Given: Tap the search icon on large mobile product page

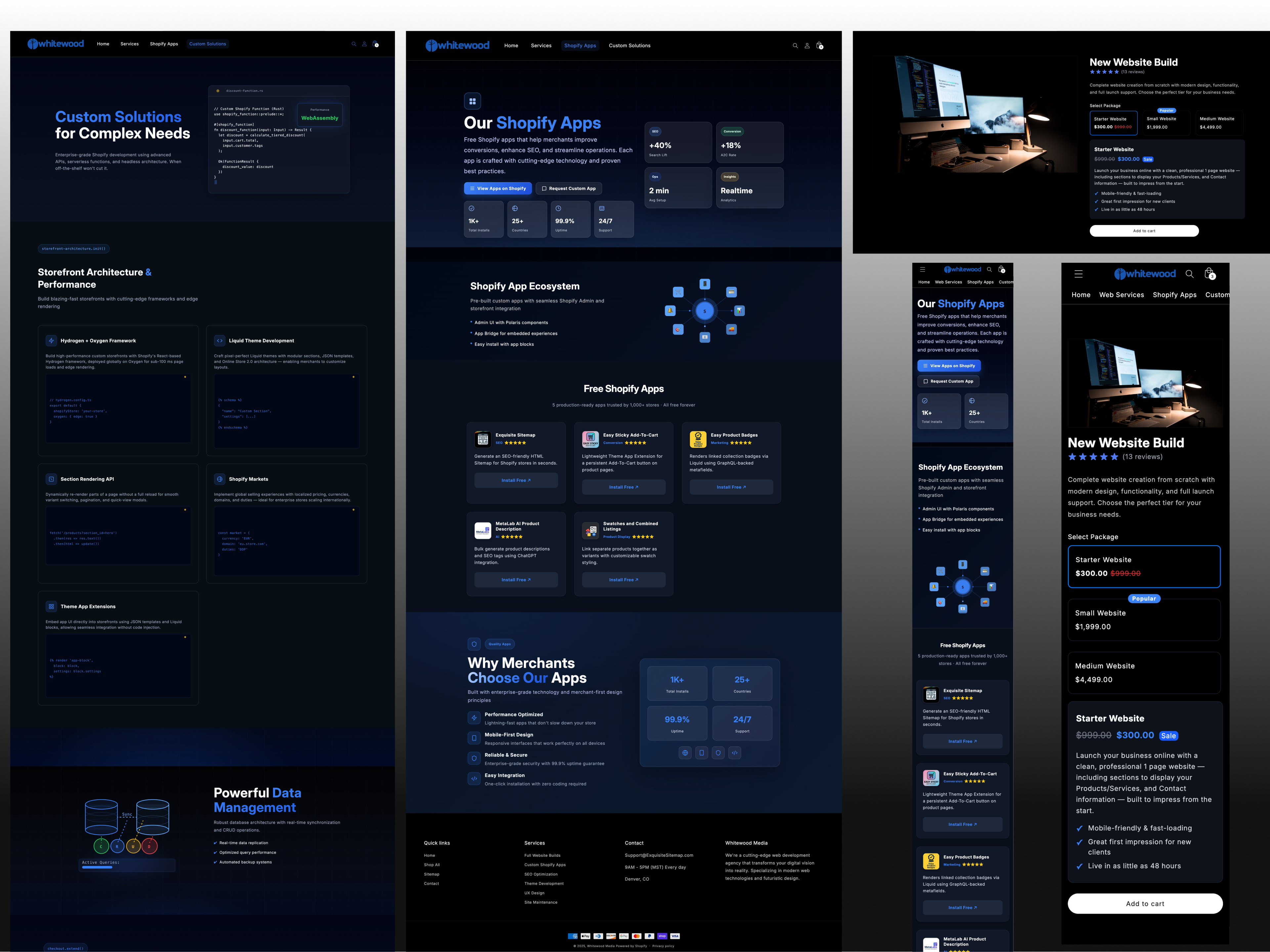Looking at the screenshot, I should pyautogui.click(x=1190, y=274).
